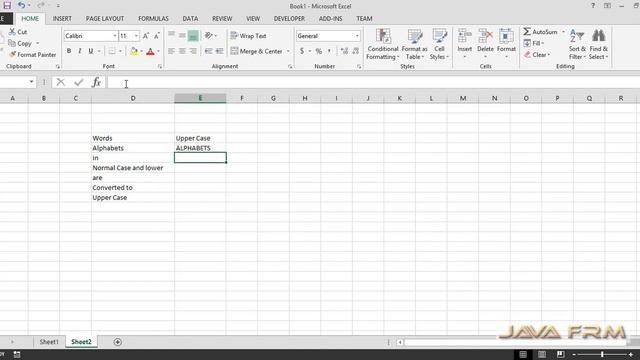Switch to Page Break Preview in status bar

click(560, 354)
